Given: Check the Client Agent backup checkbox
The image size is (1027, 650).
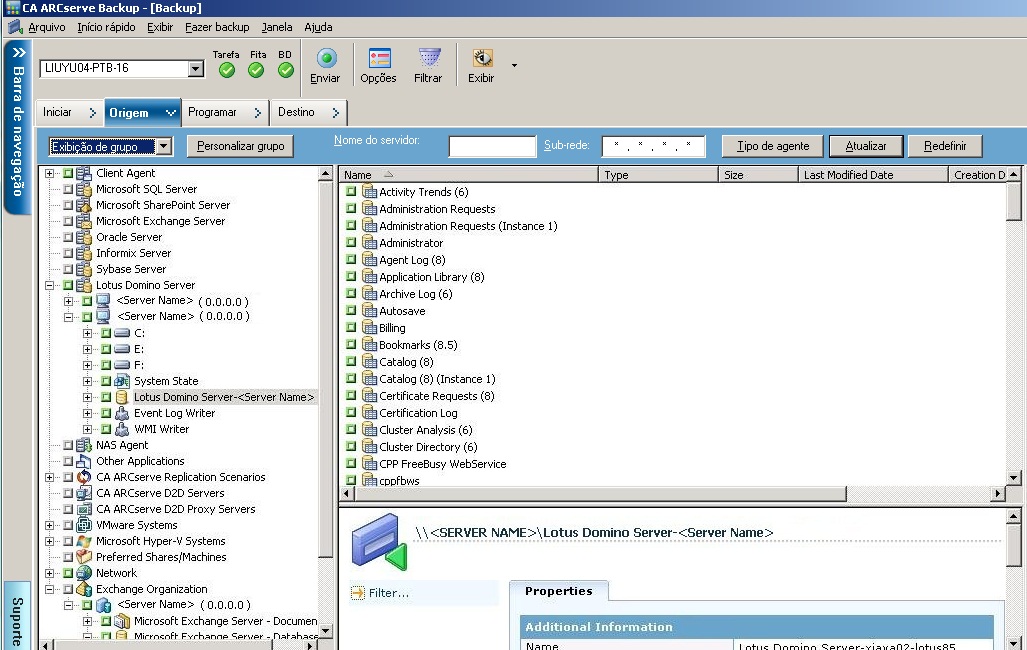Looking at the screenshot, I should pos(68,173).
